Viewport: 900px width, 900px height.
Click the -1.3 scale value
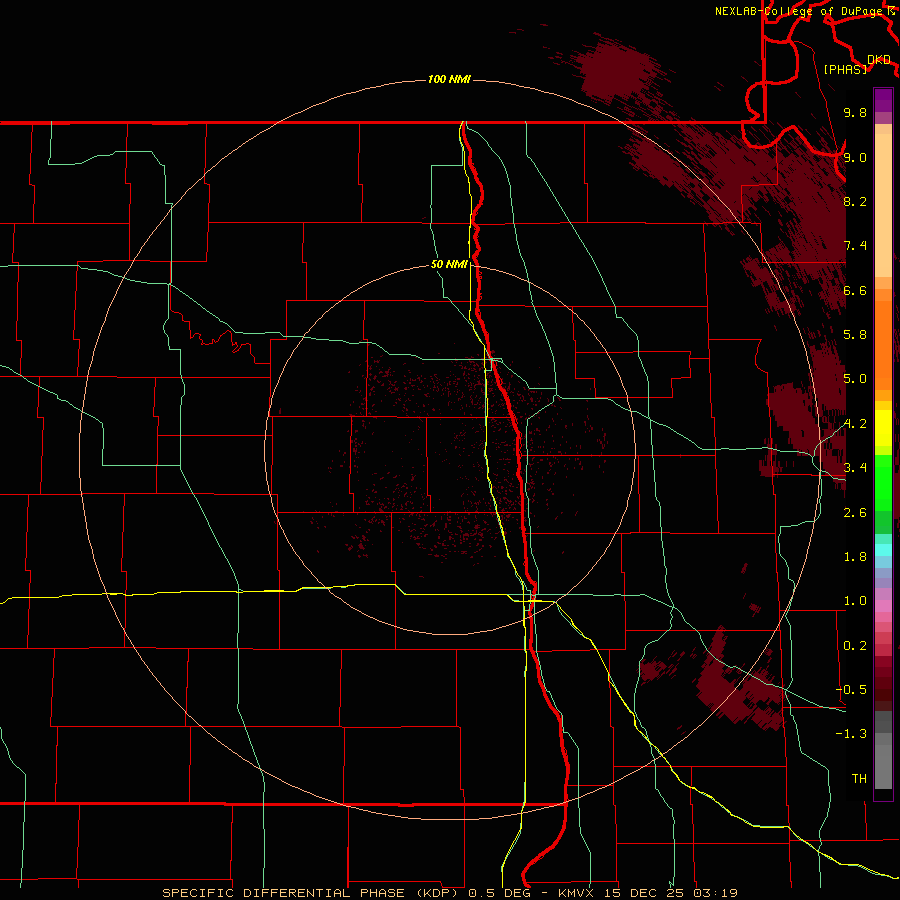[851, 734]
